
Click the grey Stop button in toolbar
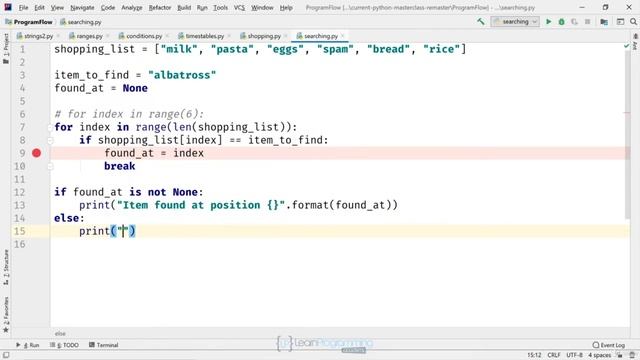tap(587, 22)
